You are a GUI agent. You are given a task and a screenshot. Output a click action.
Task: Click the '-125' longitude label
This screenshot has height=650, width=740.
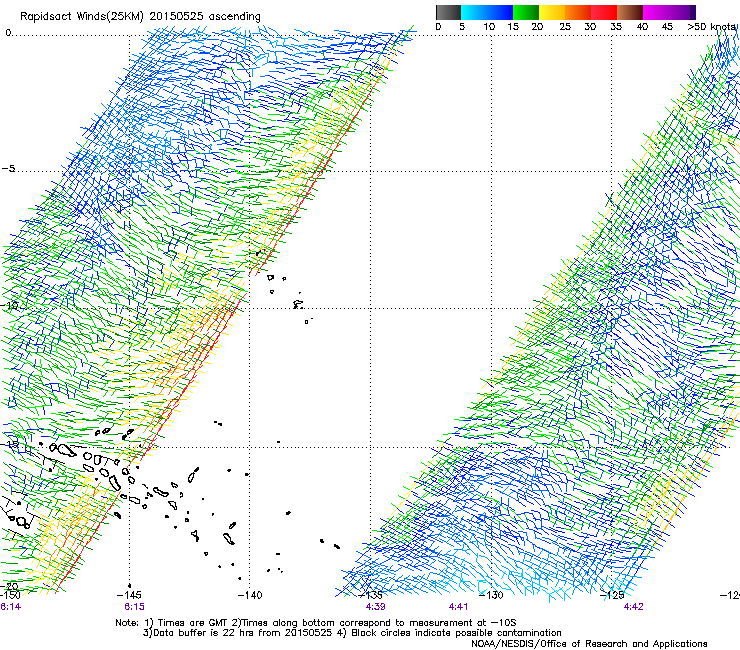coord(612,595)
